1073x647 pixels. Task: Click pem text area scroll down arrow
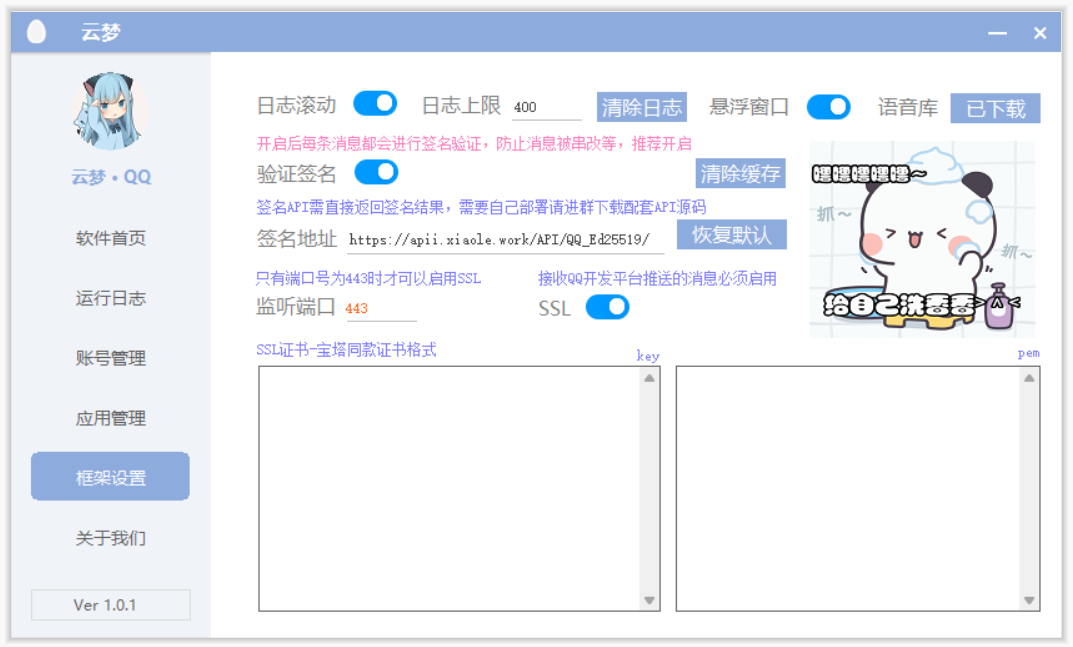1029,600
